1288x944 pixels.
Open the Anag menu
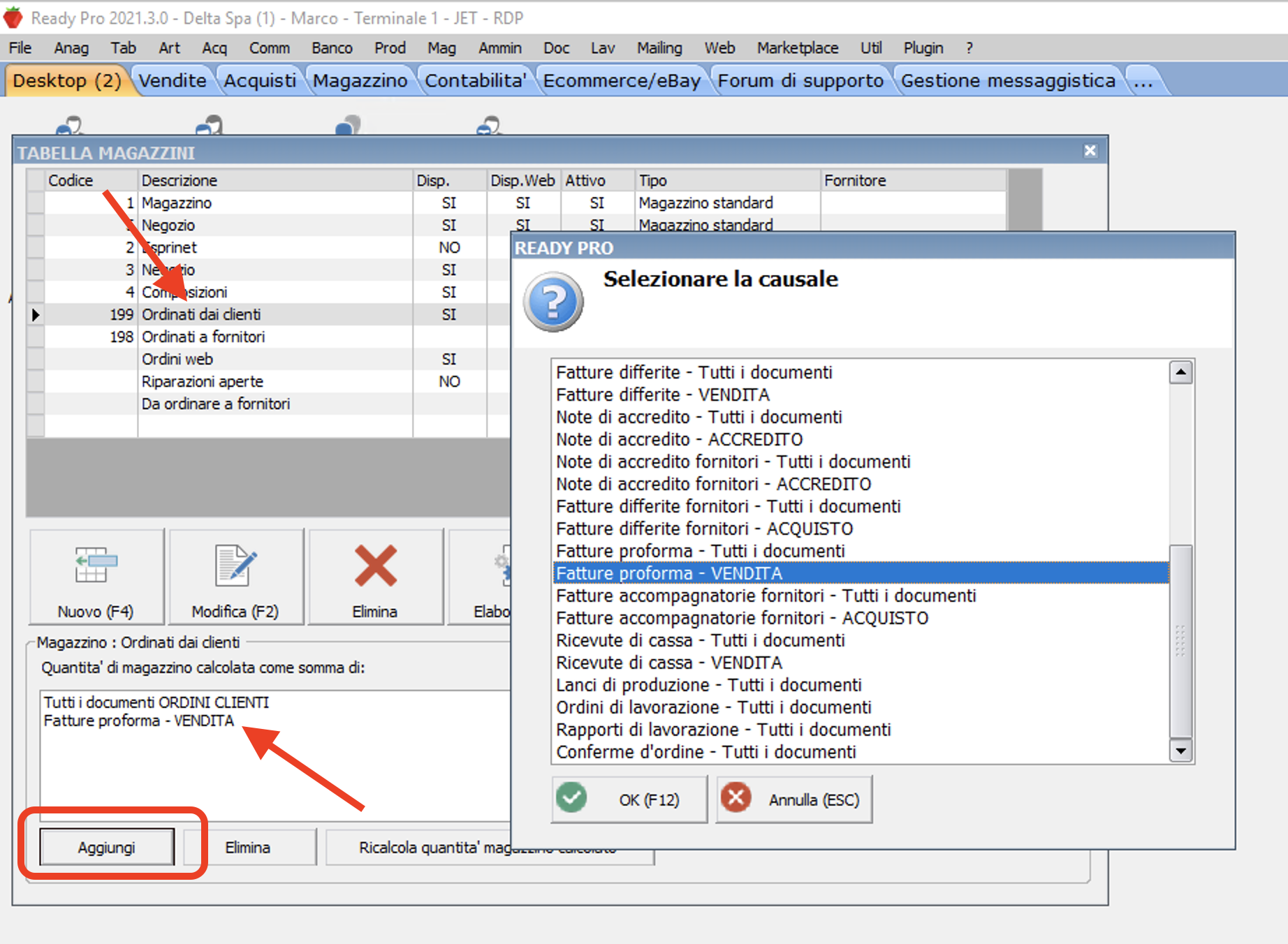(71, 47)
